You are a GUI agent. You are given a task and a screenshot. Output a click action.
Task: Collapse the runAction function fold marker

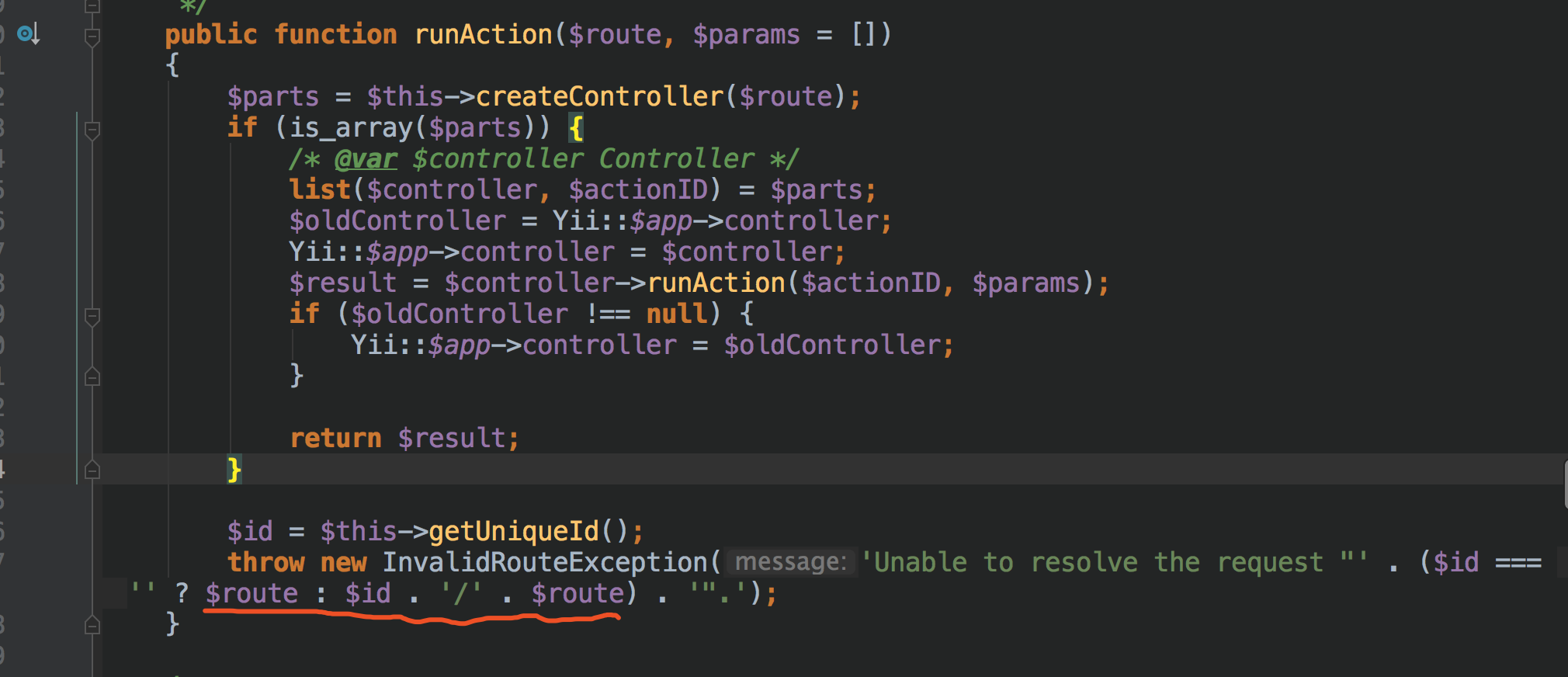coord(92,36)
